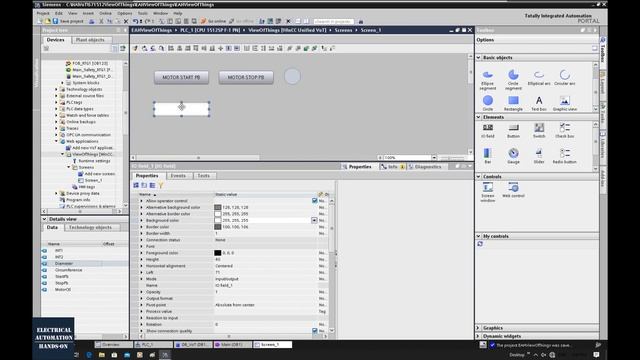Viewport: 640px width, 360px height.
Task: Expand the Graphics toolbox section
Action: (x=478, y=328)
